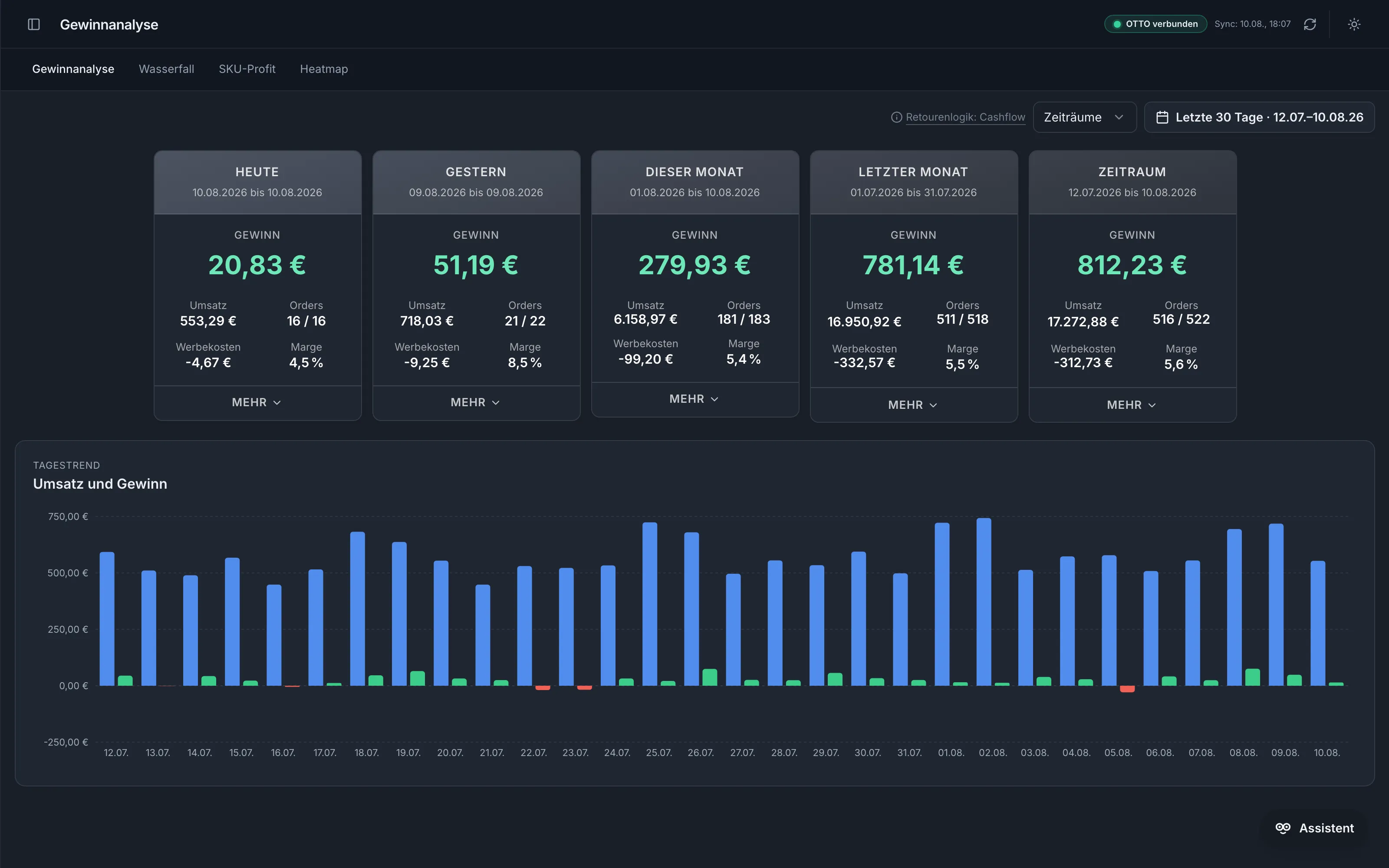Open the SKU-Profit tab

click(x=247, y=69)
